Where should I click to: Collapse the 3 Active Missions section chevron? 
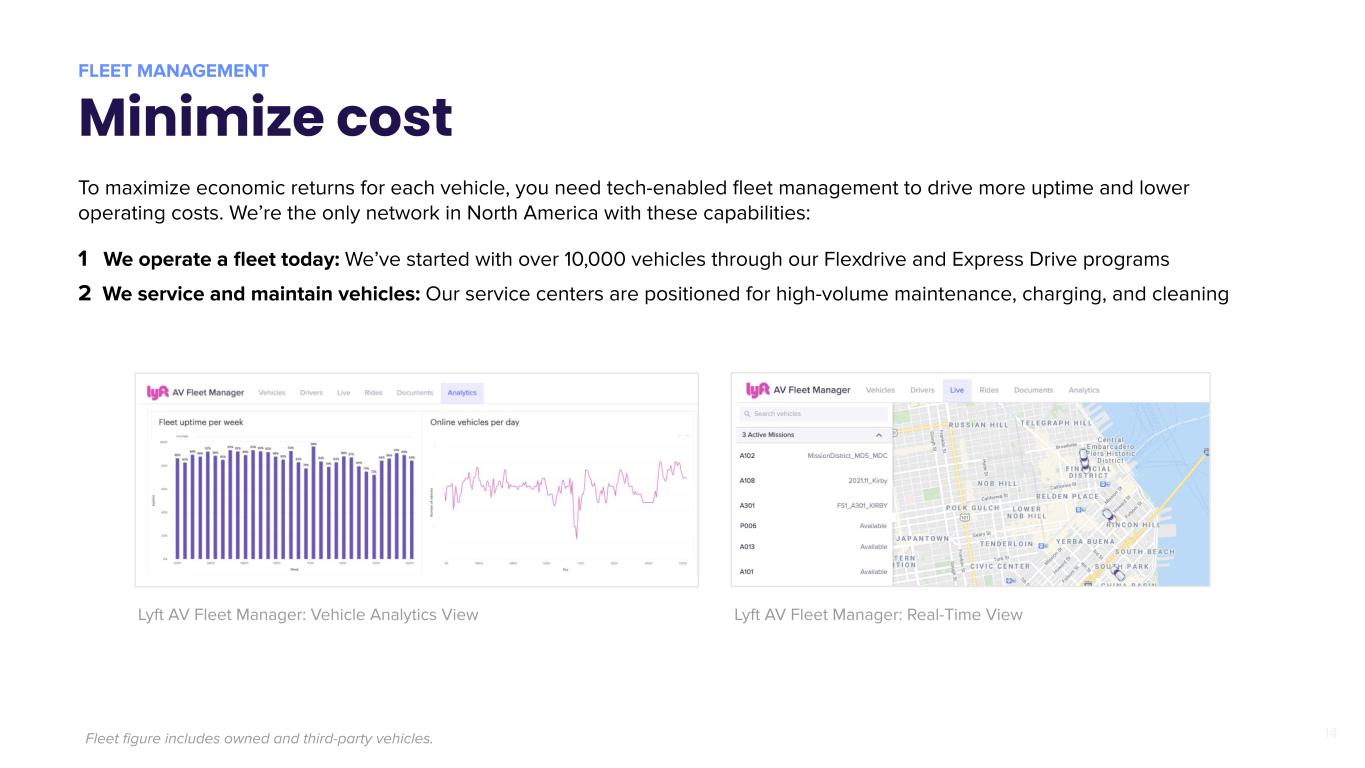coord(878,435)
